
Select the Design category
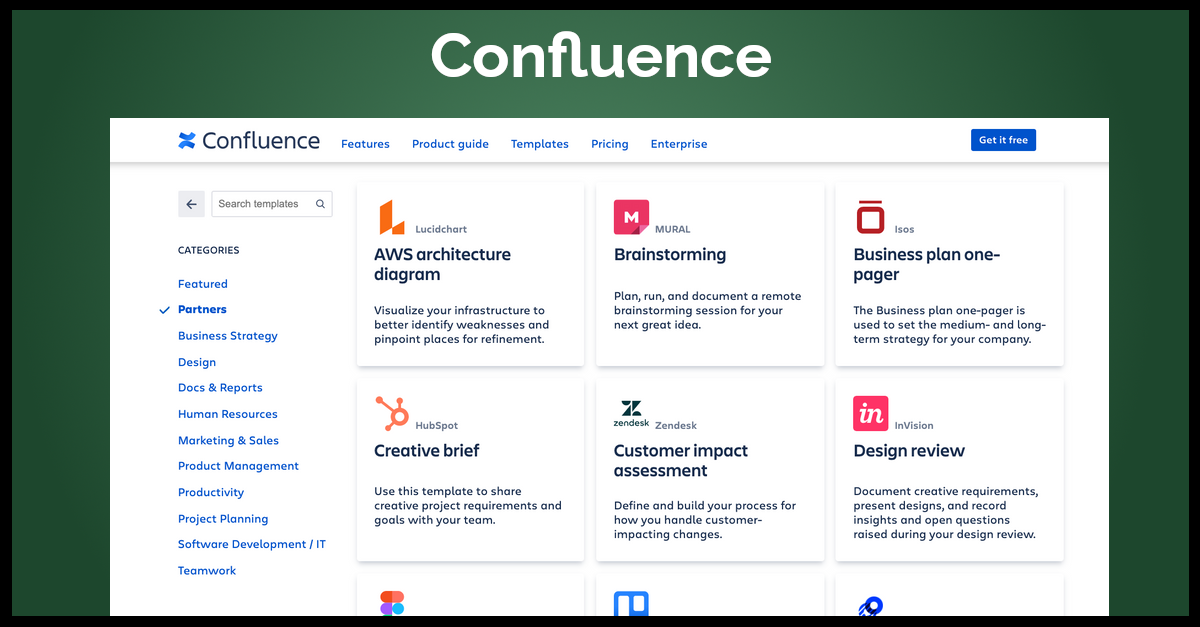click(197, 362)
